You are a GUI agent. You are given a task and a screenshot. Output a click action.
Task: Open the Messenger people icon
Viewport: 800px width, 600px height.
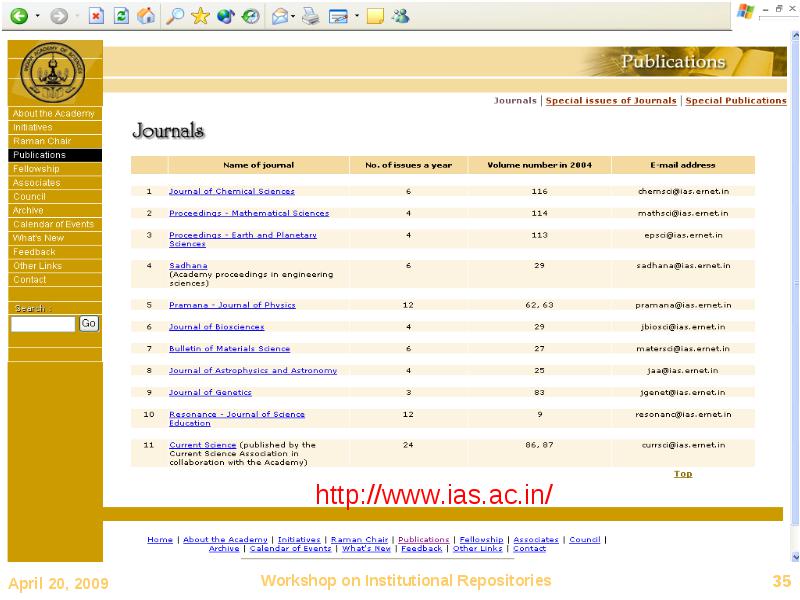(401, 16)
